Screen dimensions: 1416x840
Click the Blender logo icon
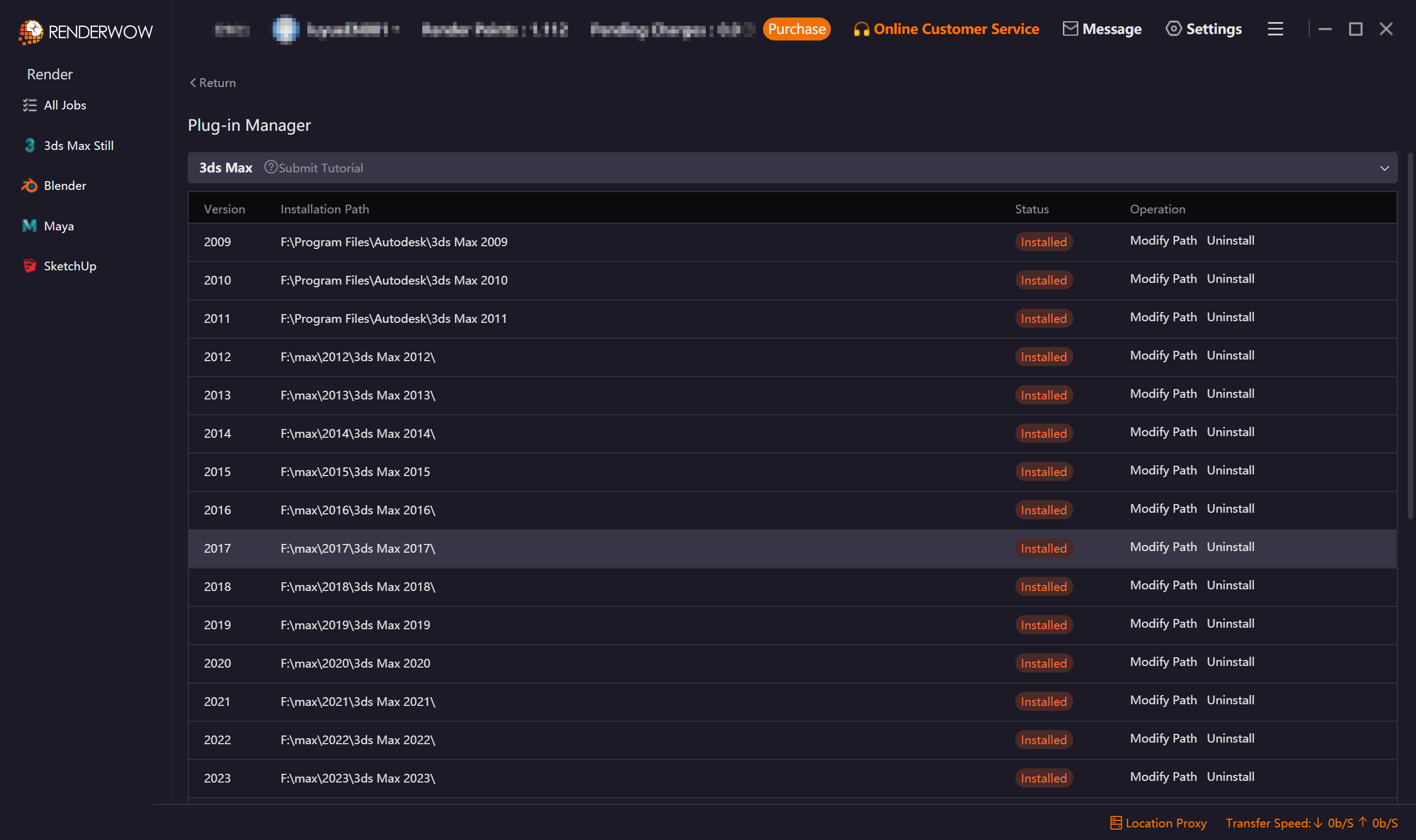(x=30, y=186)
